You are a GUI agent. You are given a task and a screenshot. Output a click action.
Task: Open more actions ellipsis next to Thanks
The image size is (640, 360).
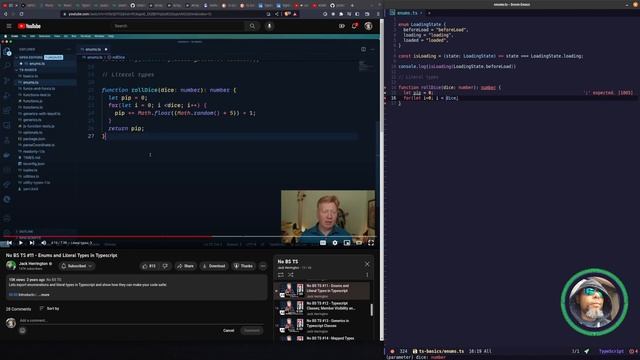click(x=263, y=266)
